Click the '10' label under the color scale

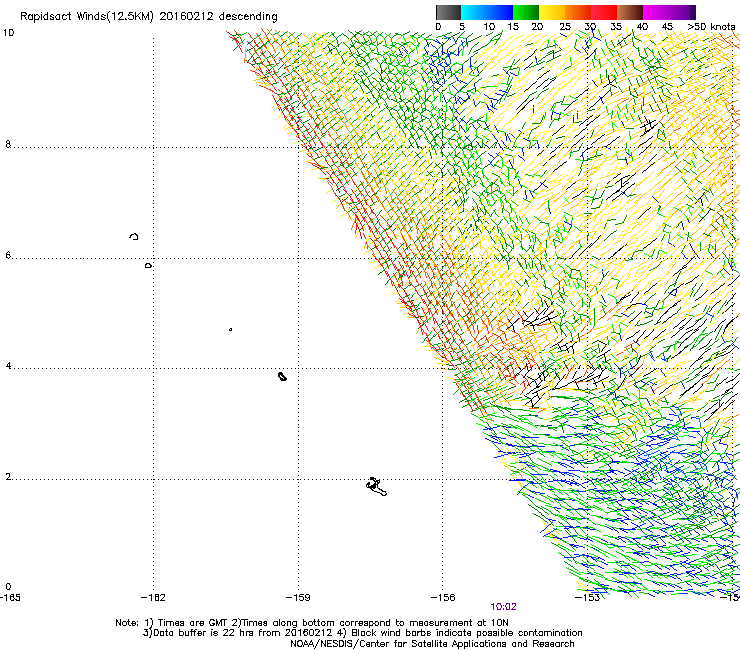tap(489, 27)
